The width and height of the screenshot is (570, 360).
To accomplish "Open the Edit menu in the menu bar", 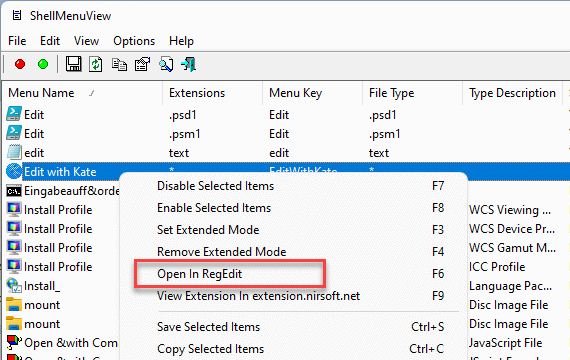I will [50, 41].
